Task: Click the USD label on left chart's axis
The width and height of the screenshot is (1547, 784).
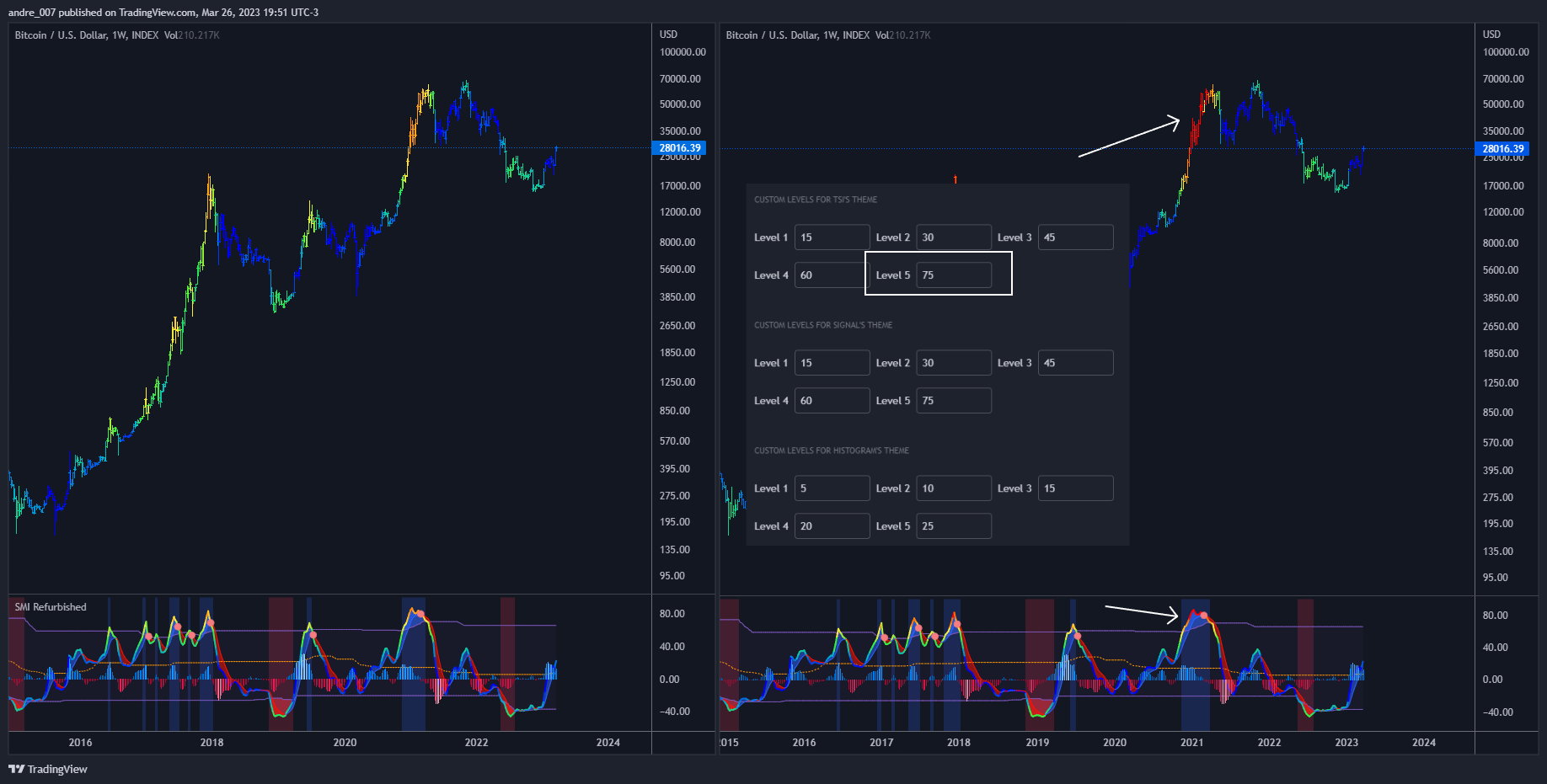Action: [x=668, y=35]
